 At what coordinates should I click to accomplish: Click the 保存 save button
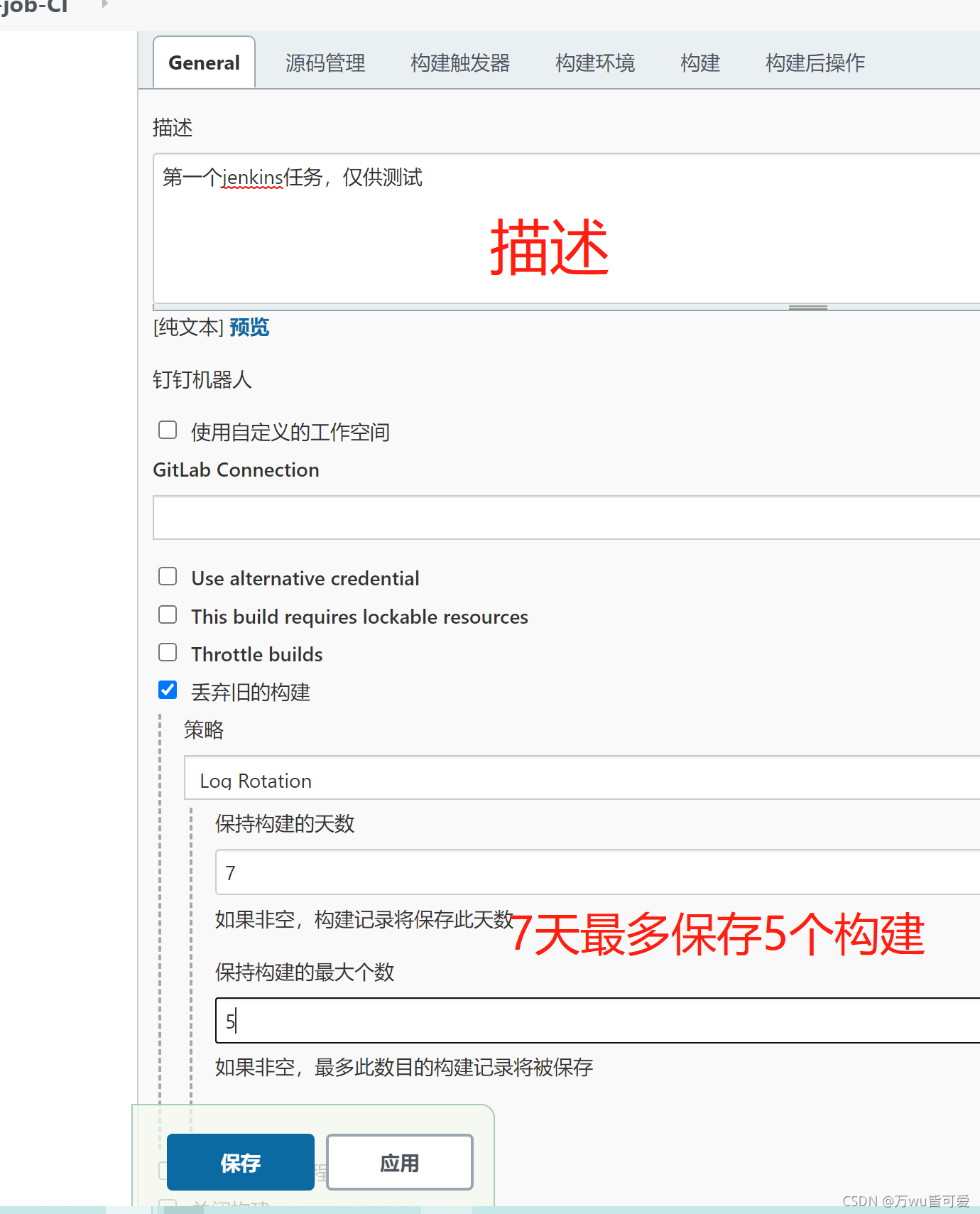241,1162
